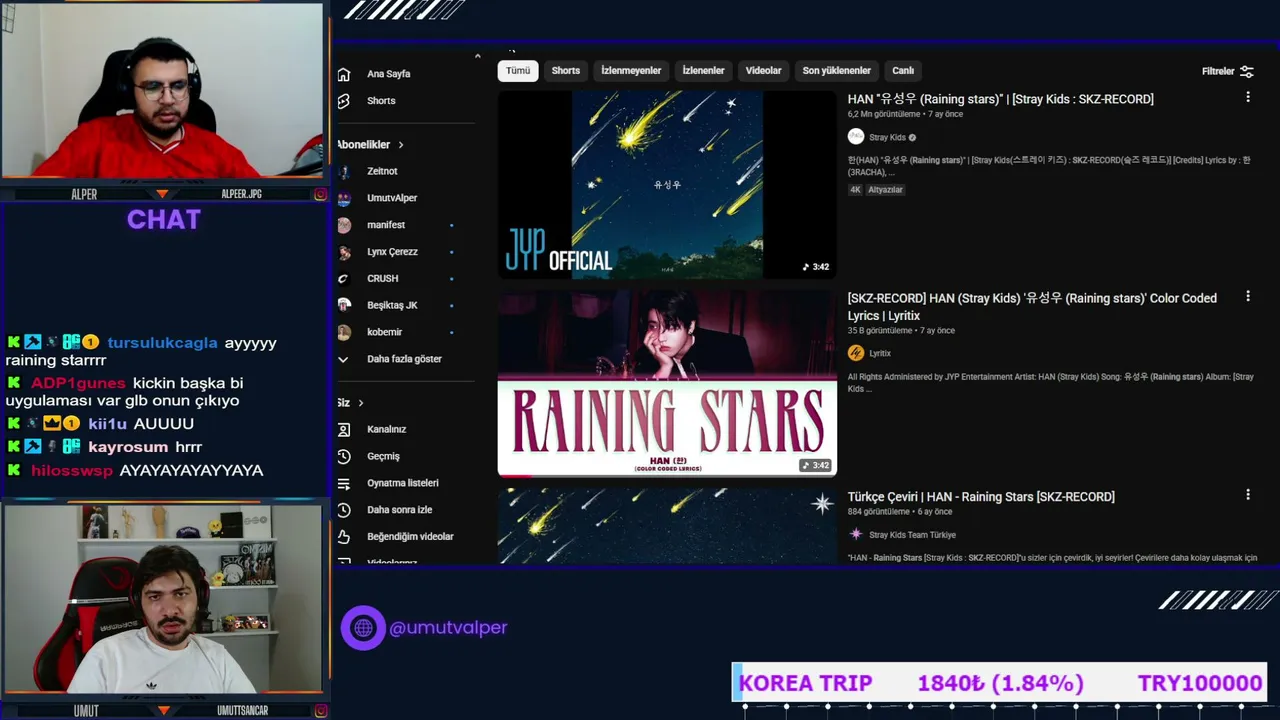Select the Tümü filter chip
This screenshot has height=720, width=1280.
coord(518,71)
